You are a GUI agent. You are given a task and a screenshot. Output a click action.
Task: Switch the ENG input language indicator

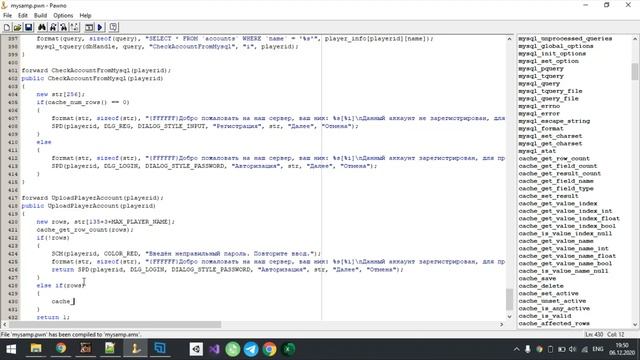tap(598, 349)
